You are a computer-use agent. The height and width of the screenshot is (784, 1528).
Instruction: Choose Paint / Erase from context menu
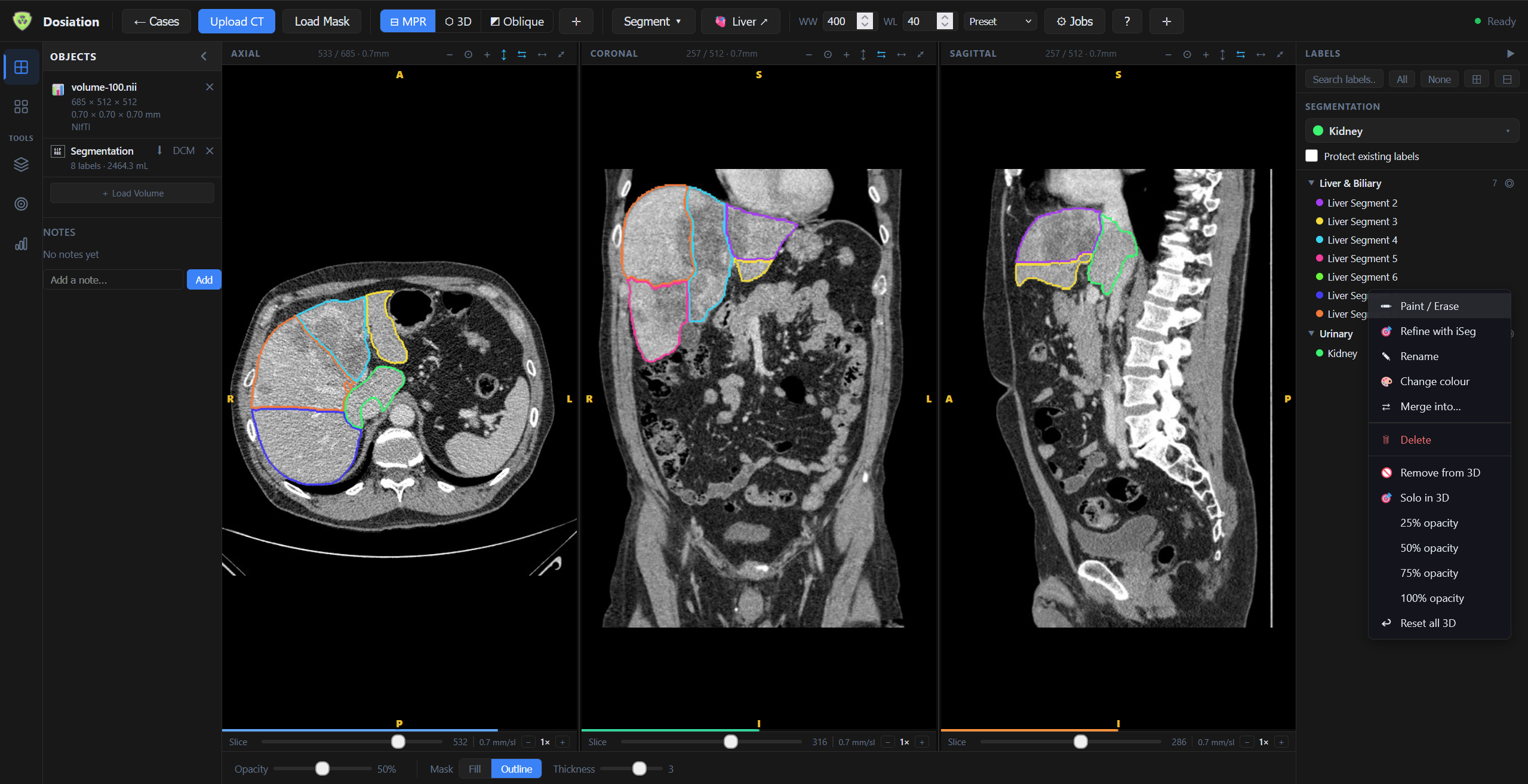coord(1439,306)
